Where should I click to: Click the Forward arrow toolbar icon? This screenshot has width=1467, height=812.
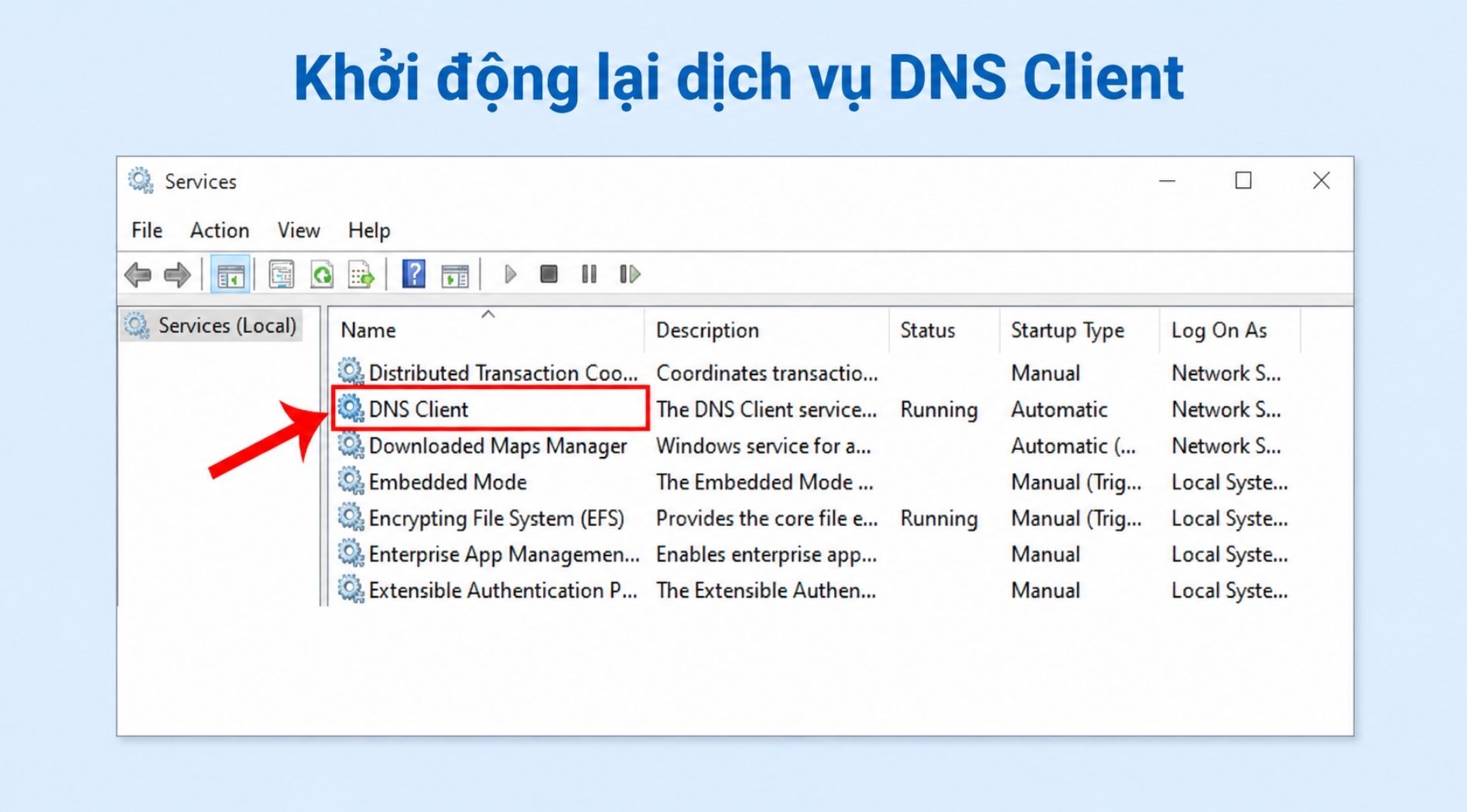(x=177, y=275)
